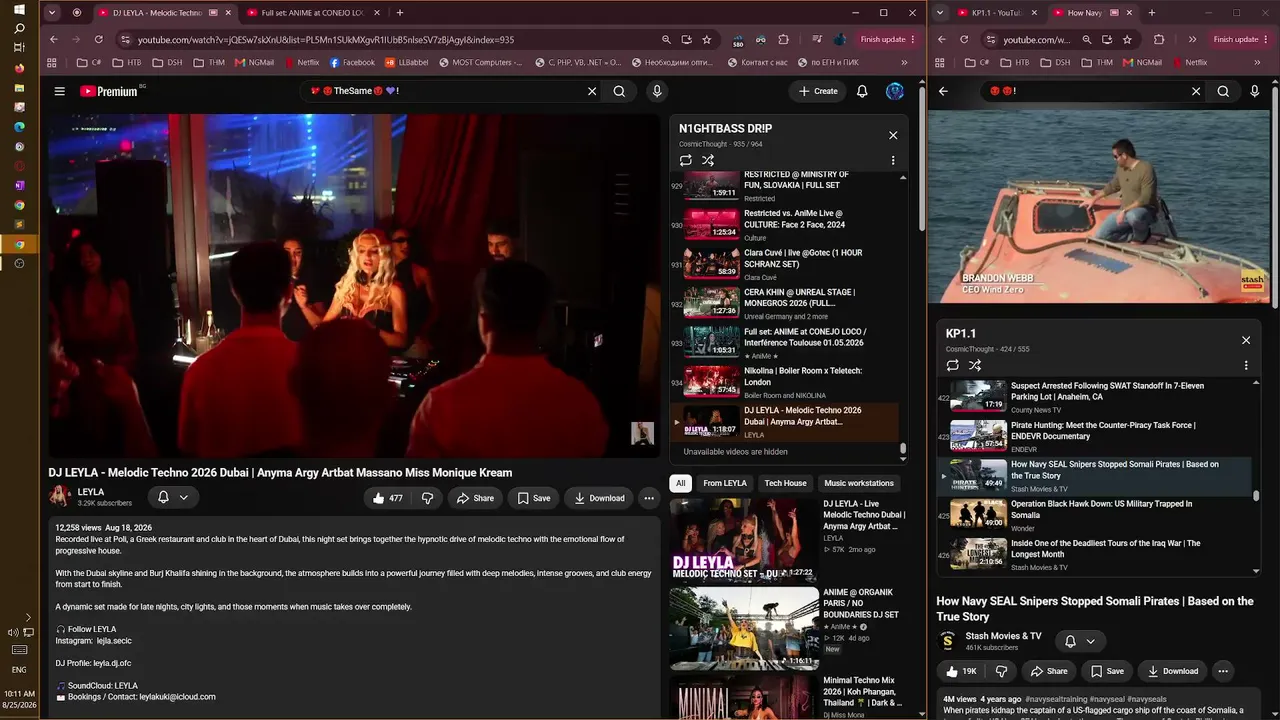
Task: Open the Facebook bookmark
Action: tap(352, 62)
